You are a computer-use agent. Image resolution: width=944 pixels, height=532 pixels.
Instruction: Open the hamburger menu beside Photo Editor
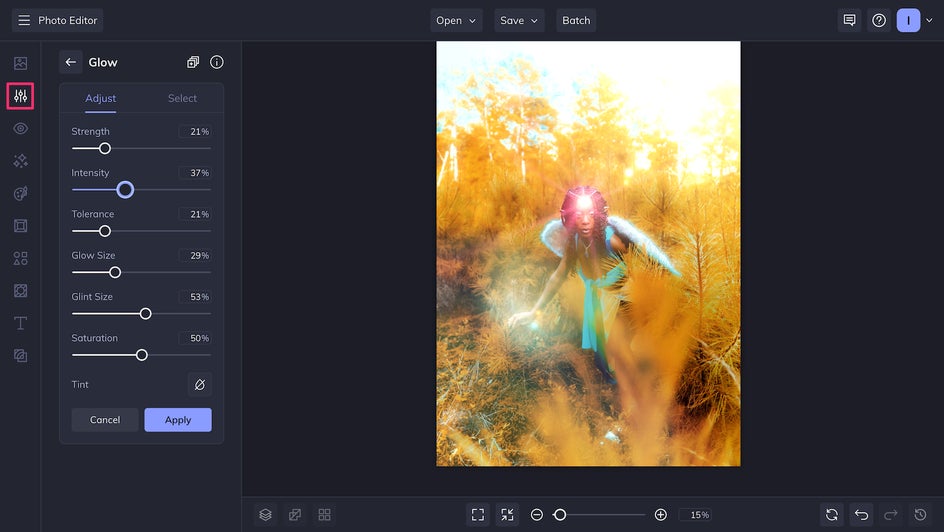tap(24, 20)
